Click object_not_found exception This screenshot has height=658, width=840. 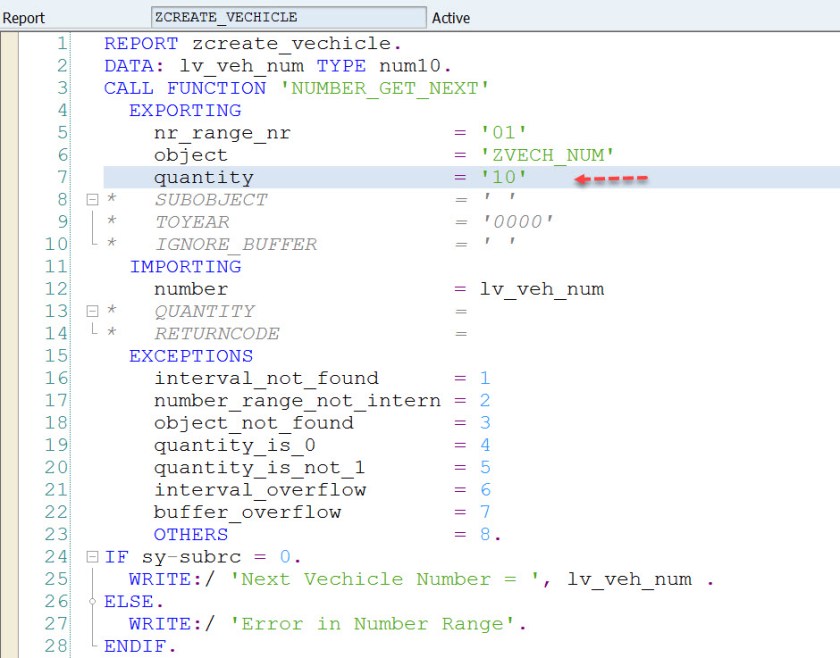click(x=254, y=423)
